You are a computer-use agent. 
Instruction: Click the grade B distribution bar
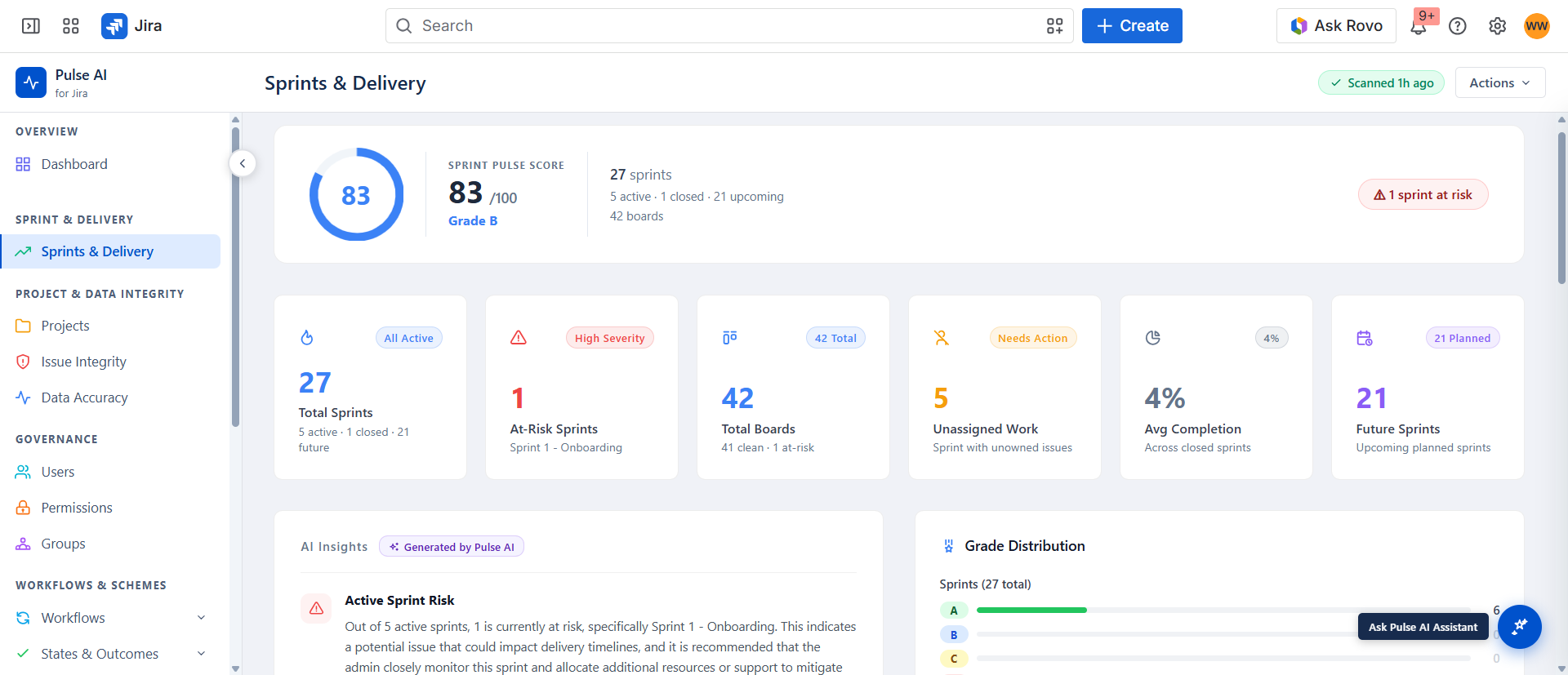[1223, 634]
